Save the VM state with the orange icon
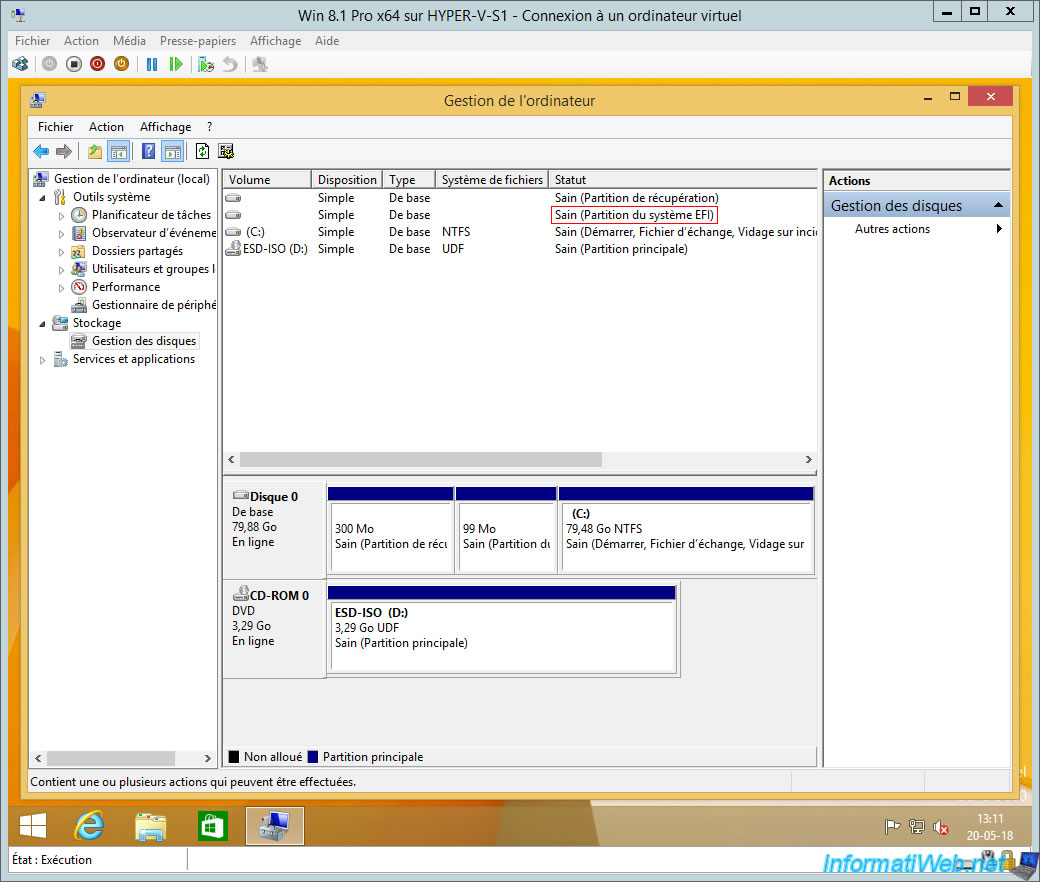 [121, 64]
